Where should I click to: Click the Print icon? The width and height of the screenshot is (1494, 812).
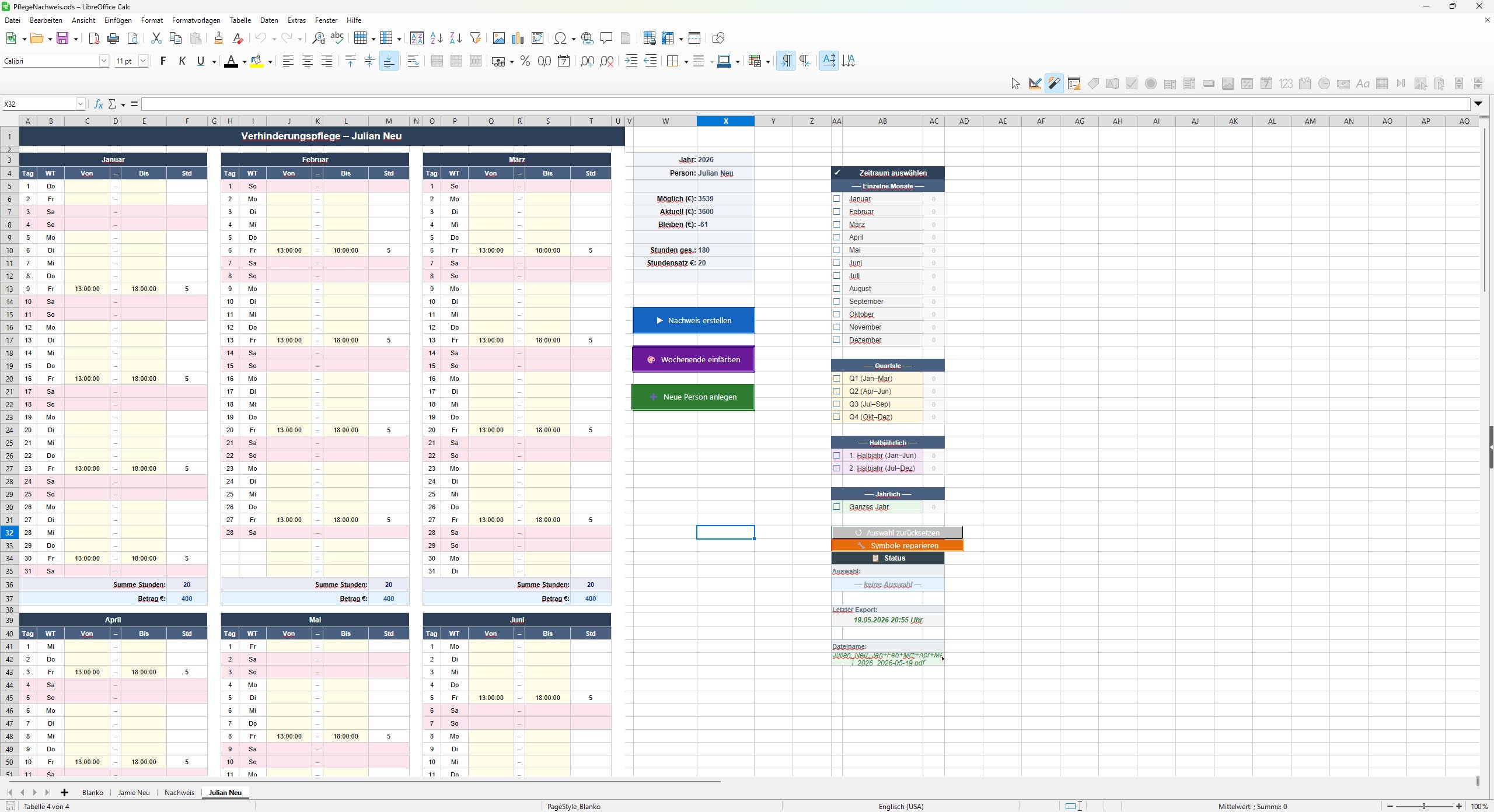[x=113, y=38]
